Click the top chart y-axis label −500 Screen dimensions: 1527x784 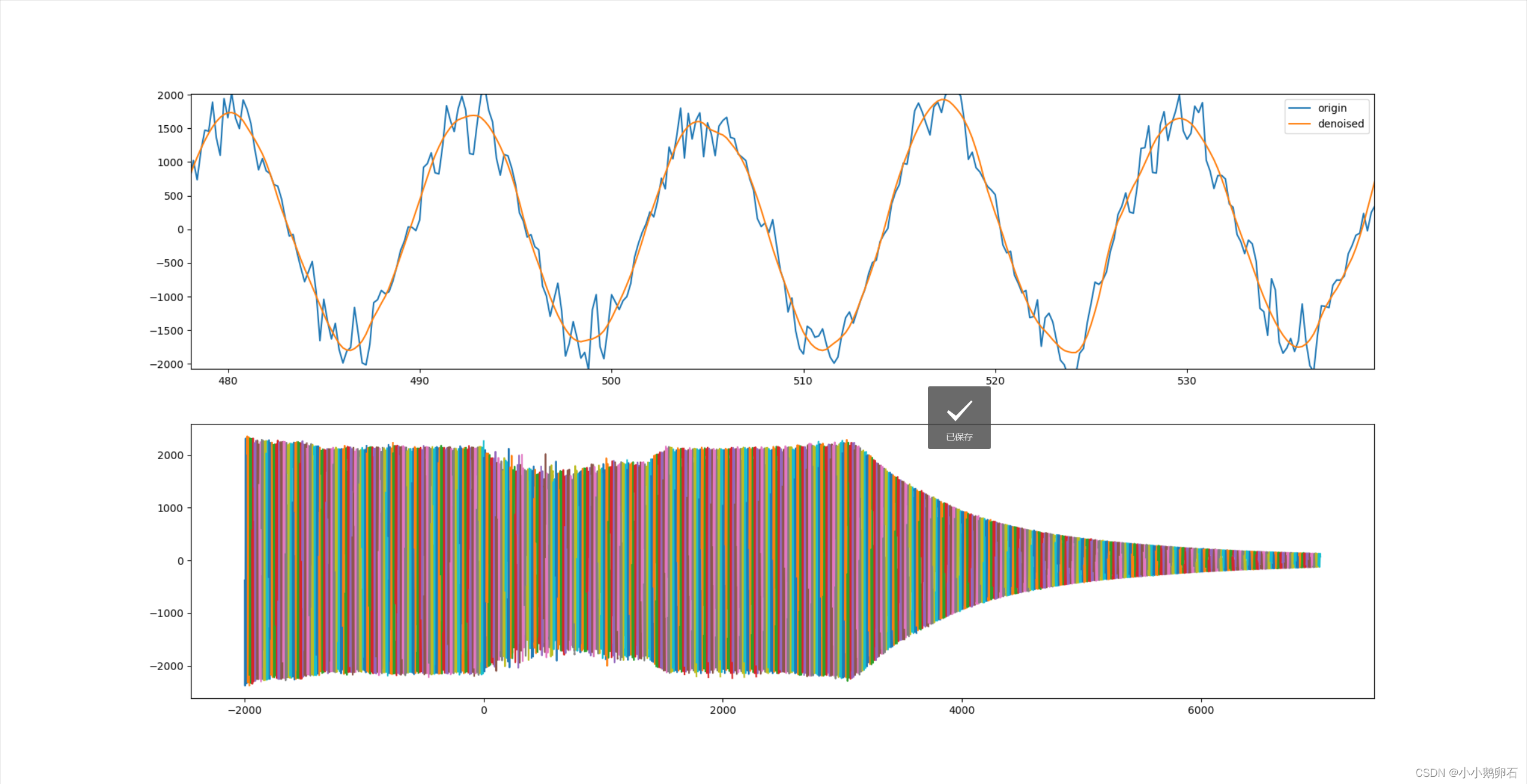170,264
